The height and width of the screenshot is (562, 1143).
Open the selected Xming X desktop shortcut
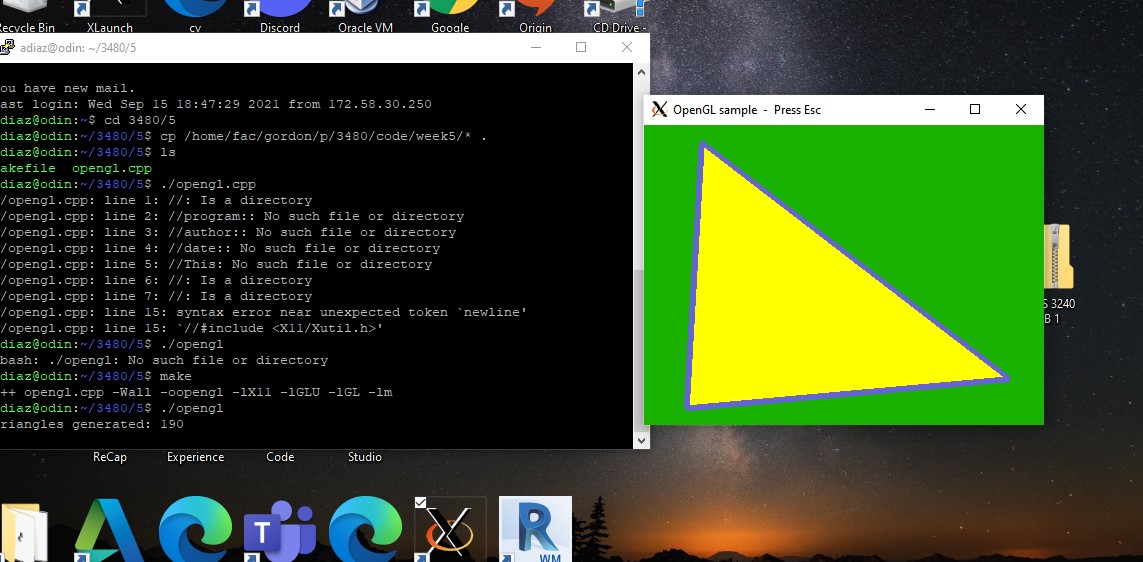[x=450, y=530]
